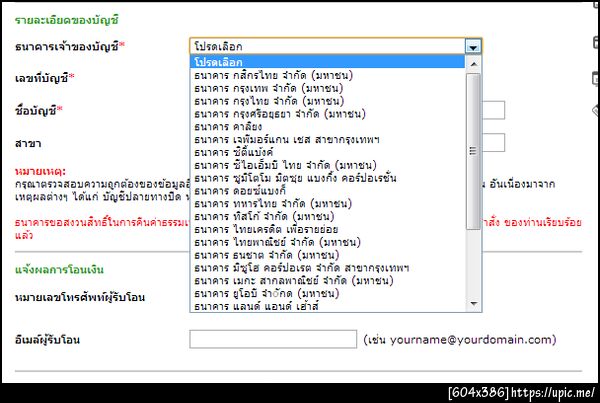Open the ธนาคารเจ้าของบัญชี dropdown arrow
Viewport: 600px width, 403px height.
[x=473, y=47]
